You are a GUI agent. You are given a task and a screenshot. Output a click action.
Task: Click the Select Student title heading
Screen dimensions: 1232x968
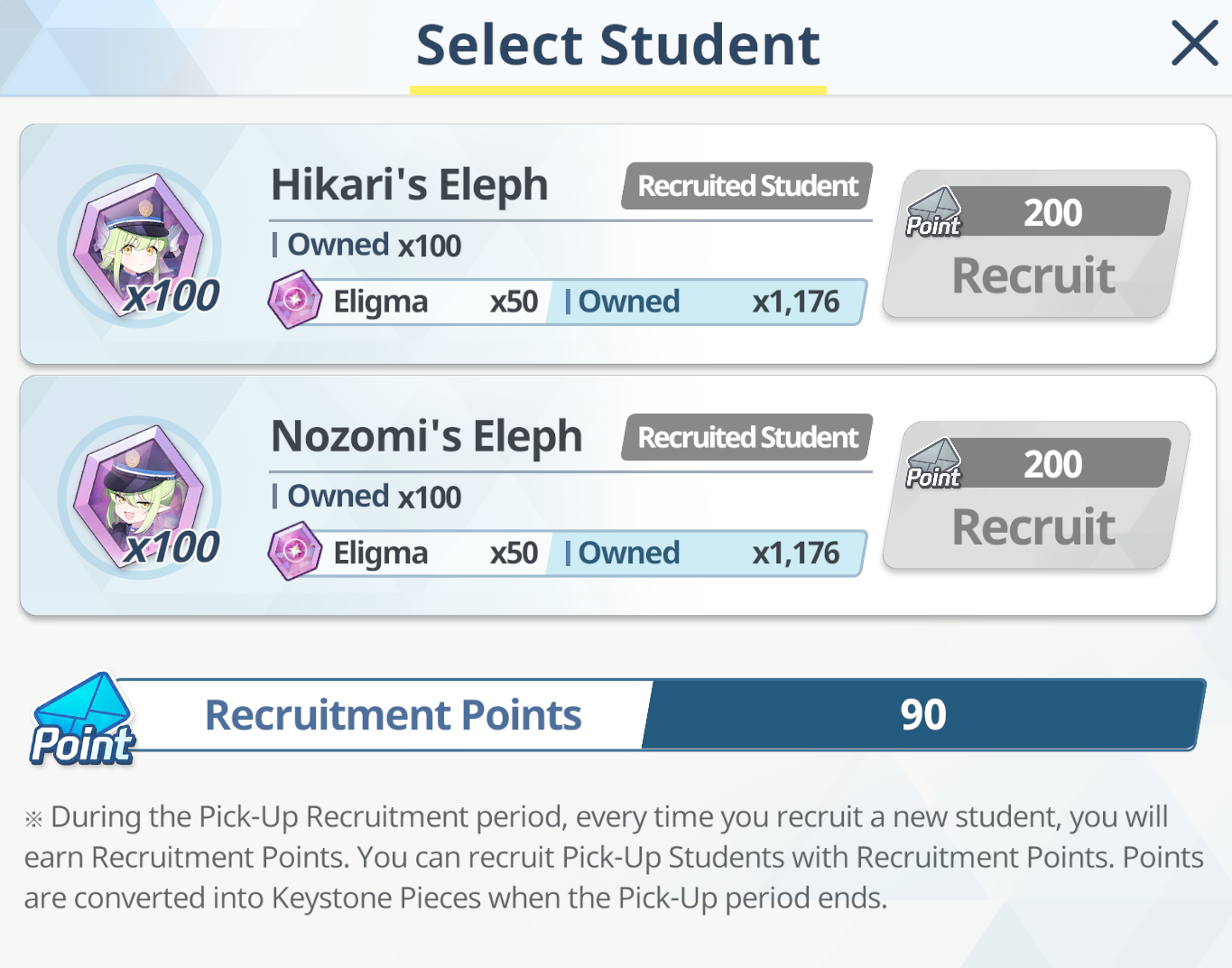[618, 45]
